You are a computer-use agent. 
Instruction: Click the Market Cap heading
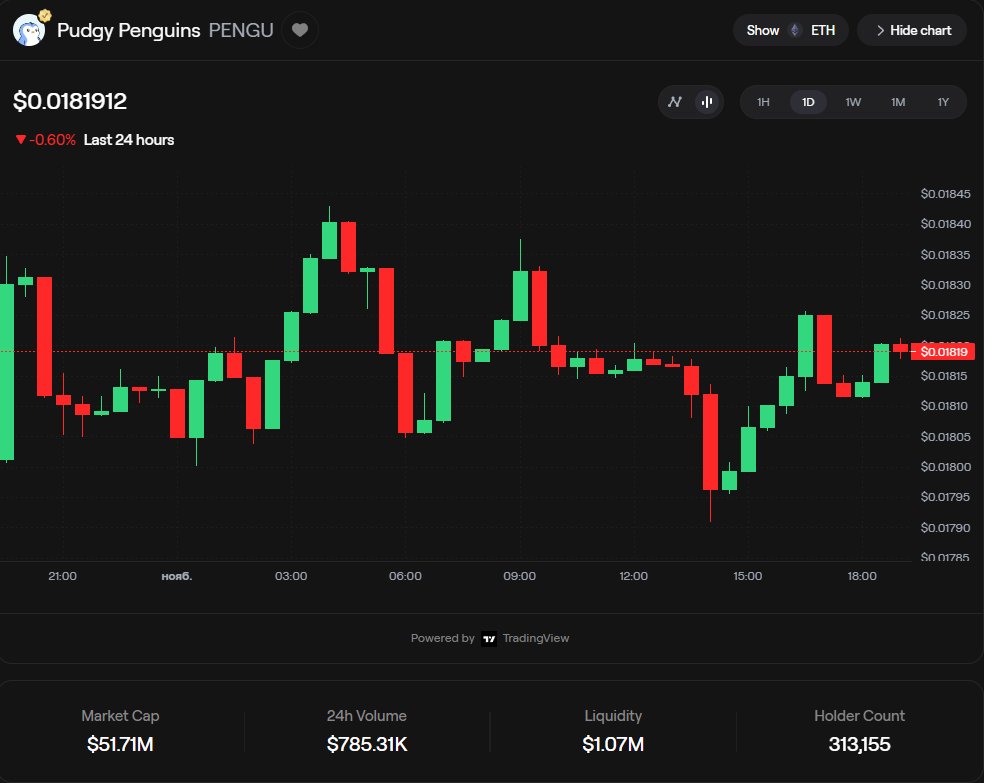click(x=120, y=716)
